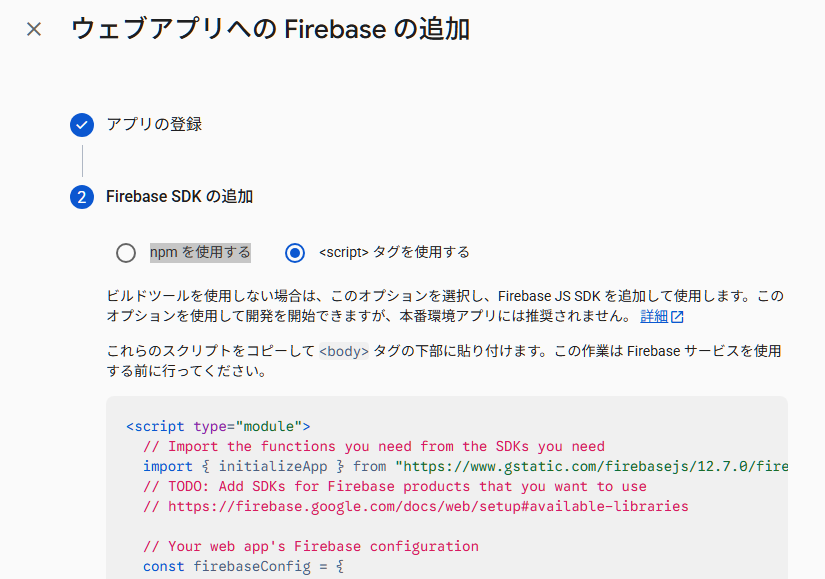Image resolution: width=825 pixels, height=579 pixels.
Task: Click the npm を使用する option label
Action: [x=200, y=252]
